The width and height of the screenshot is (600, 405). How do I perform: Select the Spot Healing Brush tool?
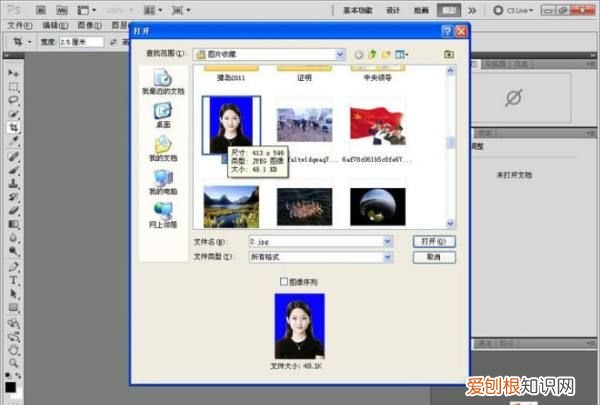pos(13,156)
